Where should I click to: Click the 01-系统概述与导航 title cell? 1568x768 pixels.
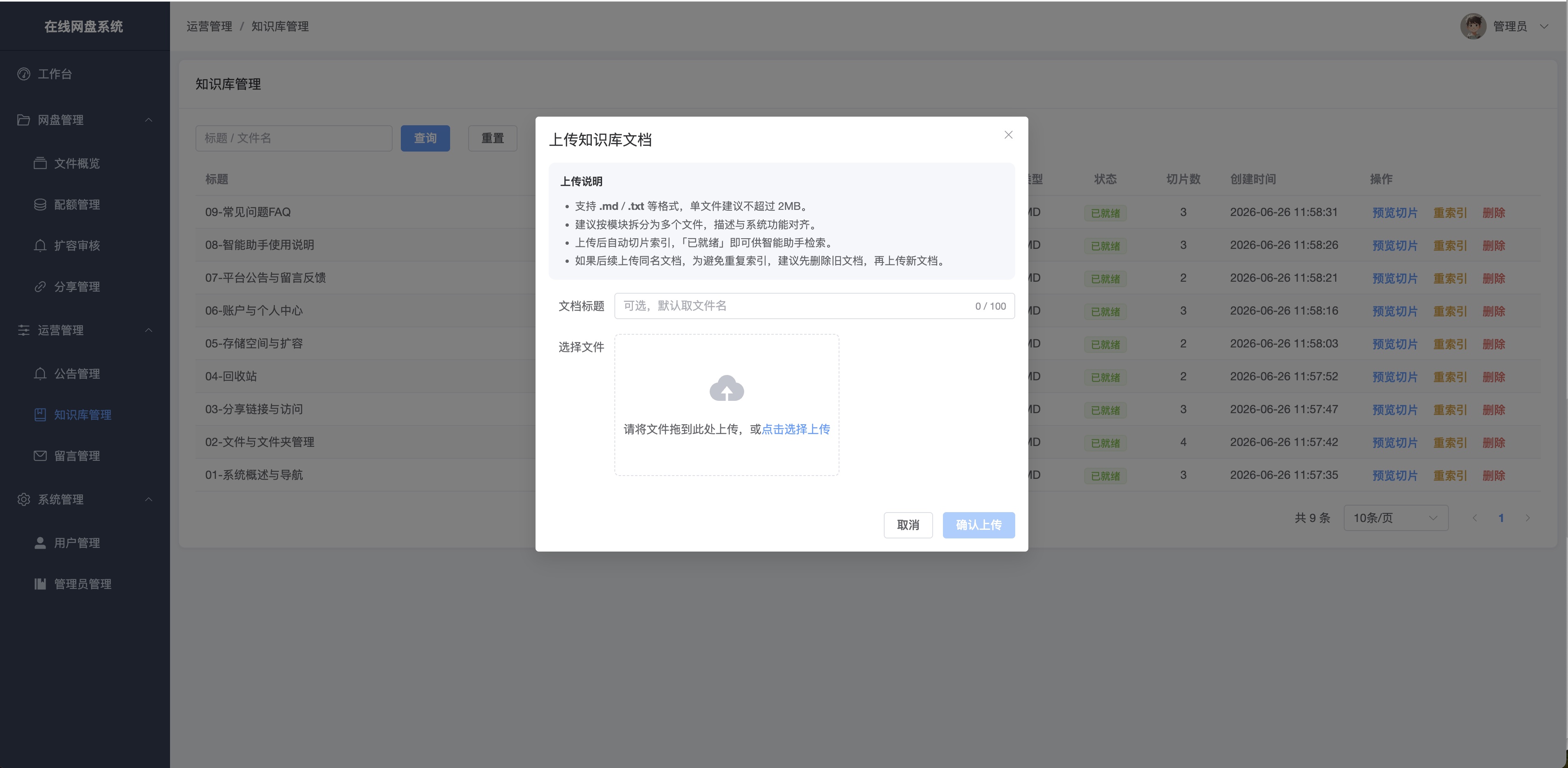click(x=254, y=475)
